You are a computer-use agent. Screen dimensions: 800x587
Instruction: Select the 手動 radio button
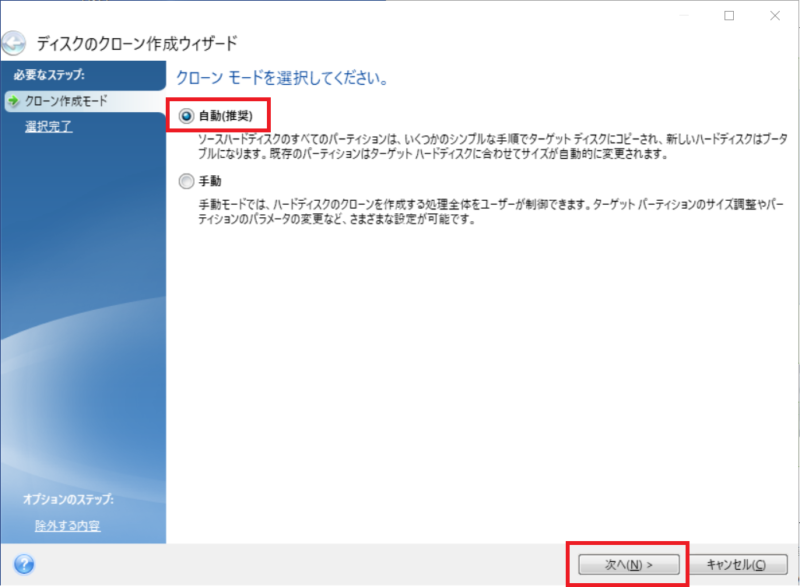point(186,181)
